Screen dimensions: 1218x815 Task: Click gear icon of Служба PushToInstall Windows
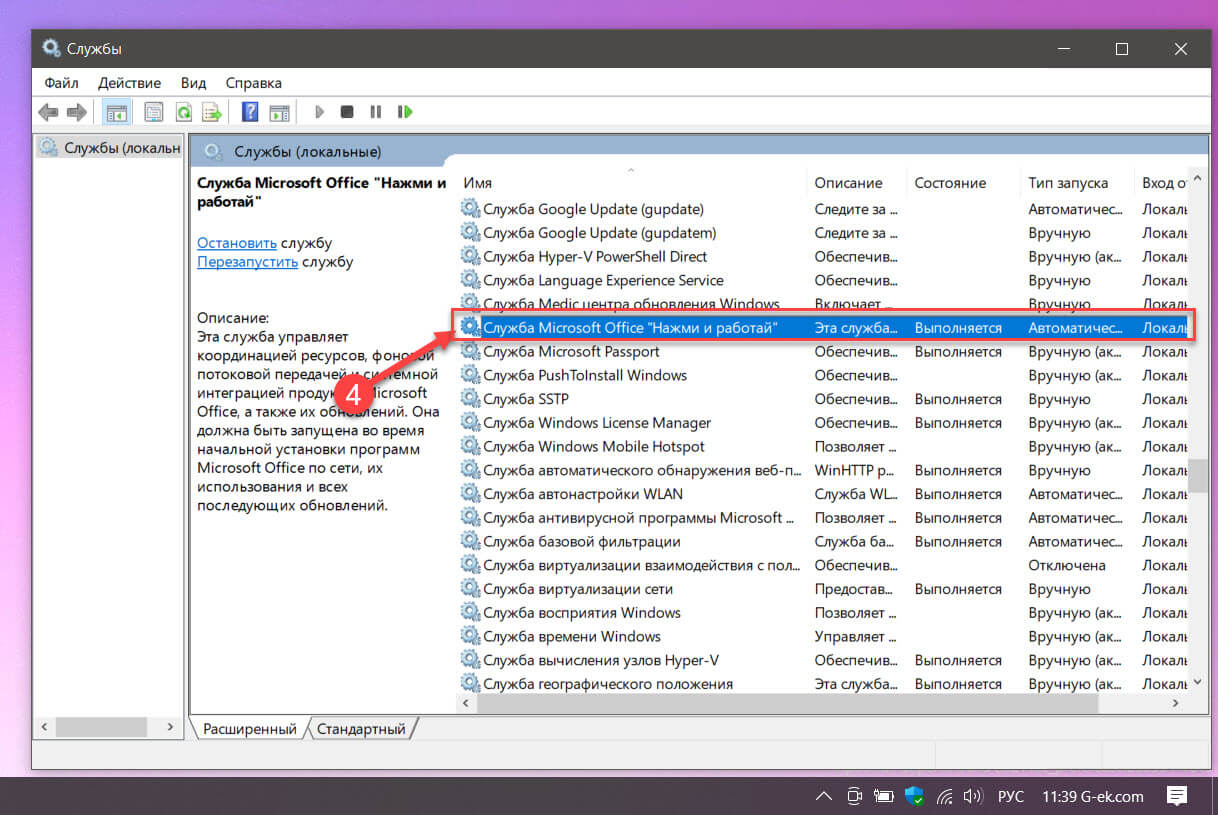[x=470, y=376]
